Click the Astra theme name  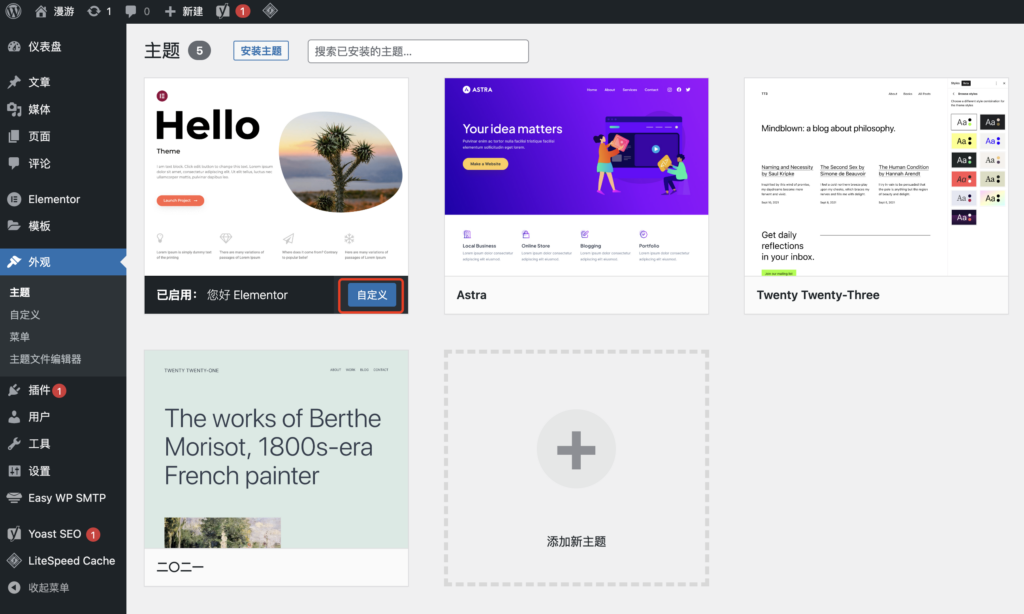click(x=472, y=295)
